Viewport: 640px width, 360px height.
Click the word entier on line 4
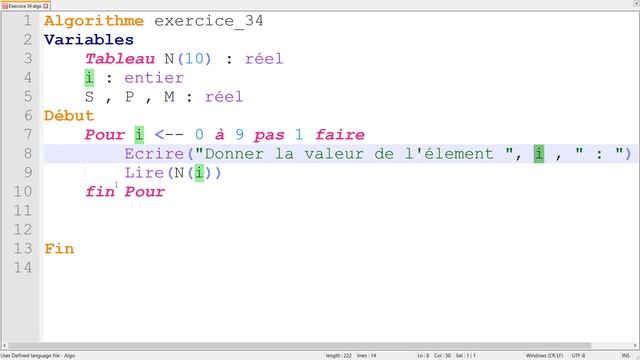(154, 78)
